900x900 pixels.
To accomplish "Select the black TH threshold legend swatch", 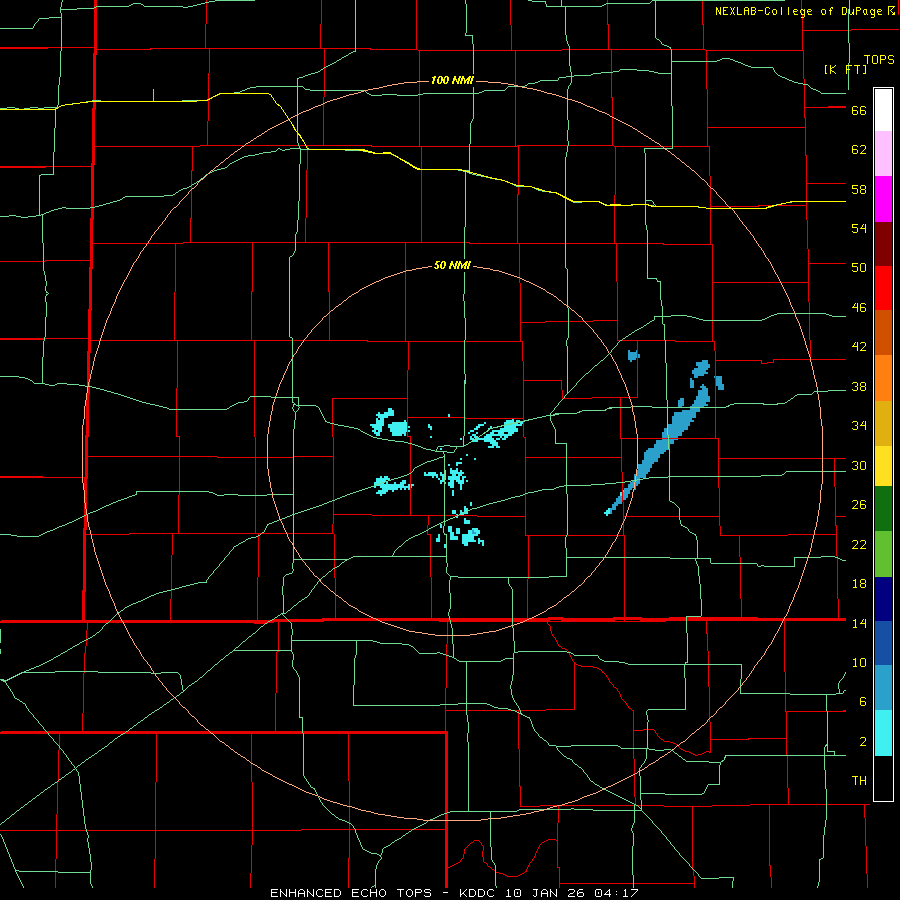I will pos(883,778).
